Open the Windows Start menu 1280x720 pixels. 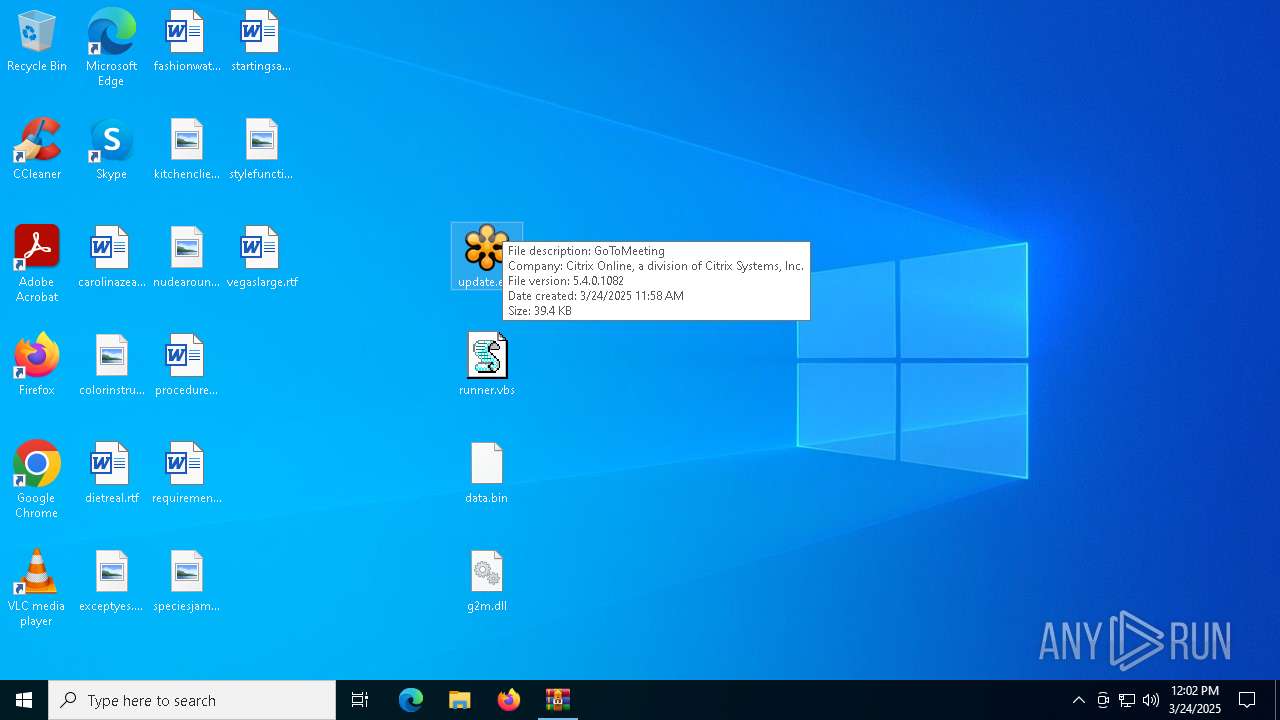pos(24,700)
